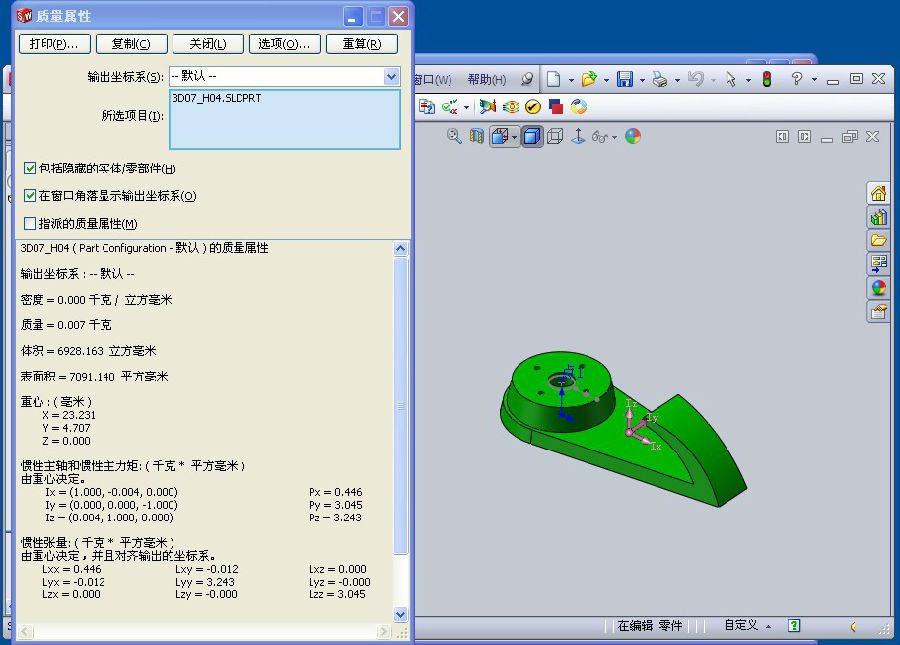Viewport: 900px width, 645px height.
Task: Click the Rebuild traffic light icon
Action: pos(767,79)
